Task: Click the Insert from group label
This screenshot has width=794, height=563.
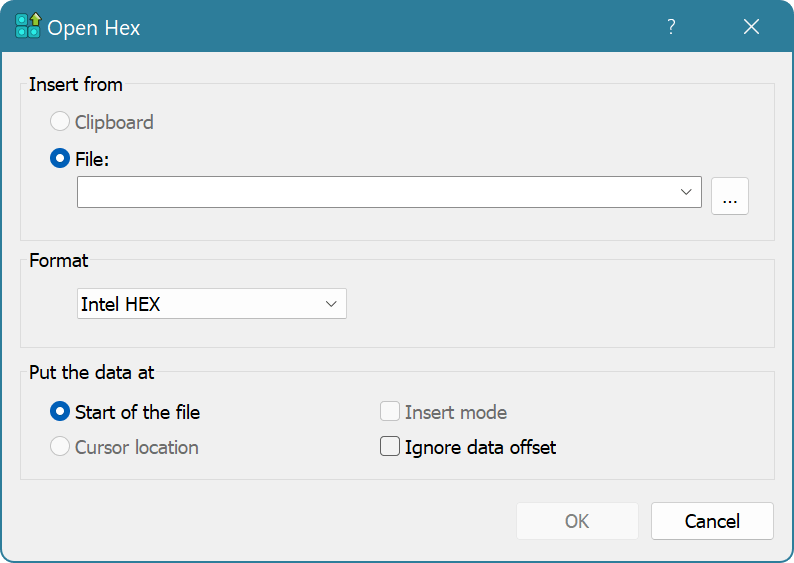Action: pos(76,85)
